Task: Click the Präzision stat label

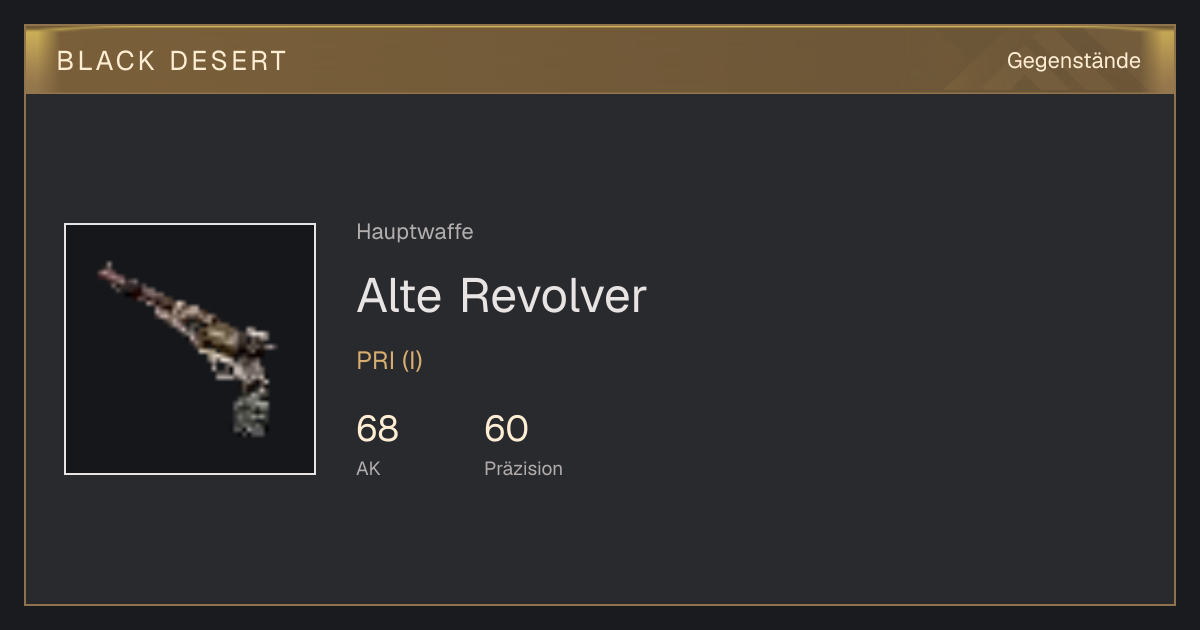Action: [523, 468]
